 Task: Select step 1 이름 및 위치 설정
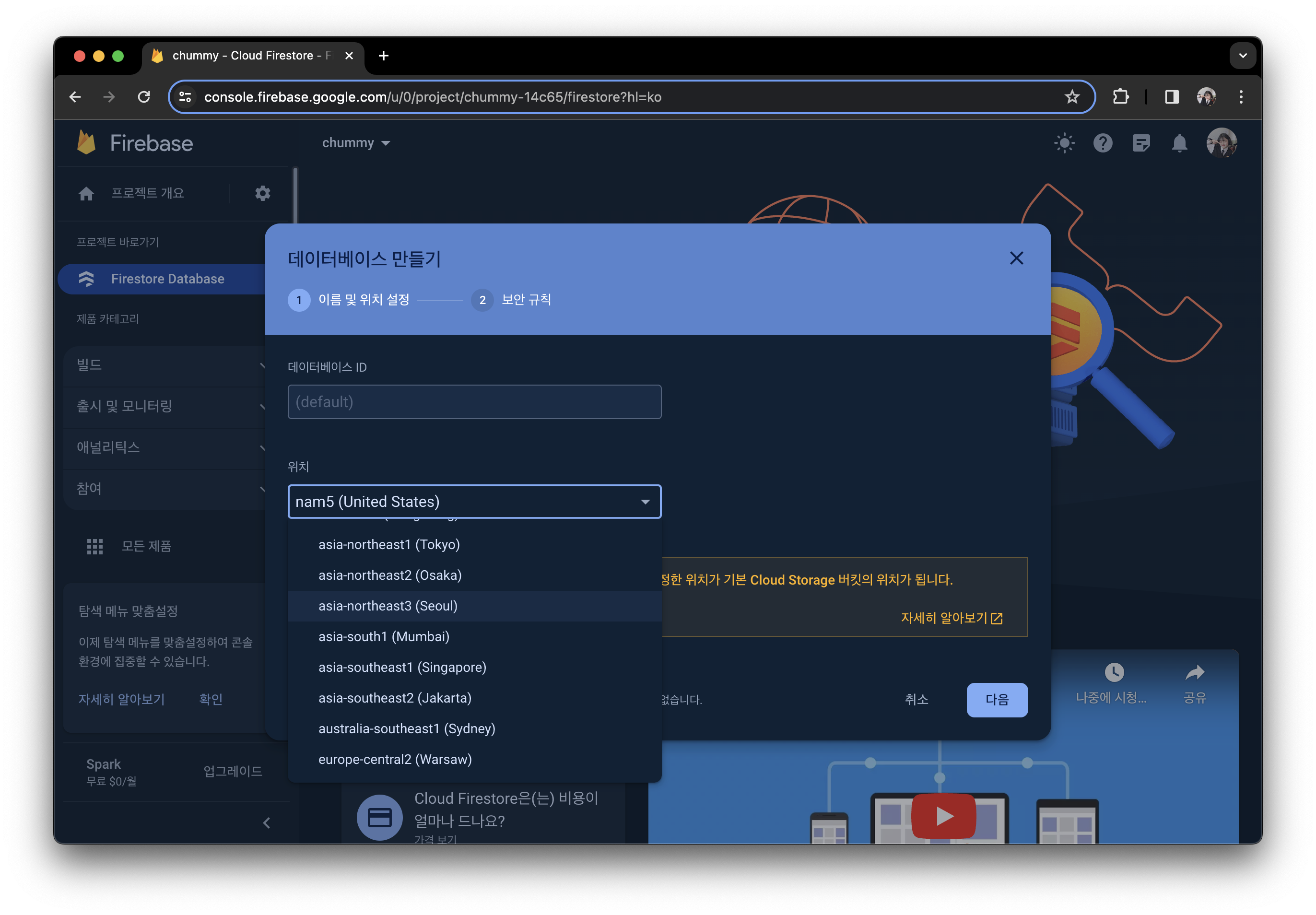coord(349,300)
